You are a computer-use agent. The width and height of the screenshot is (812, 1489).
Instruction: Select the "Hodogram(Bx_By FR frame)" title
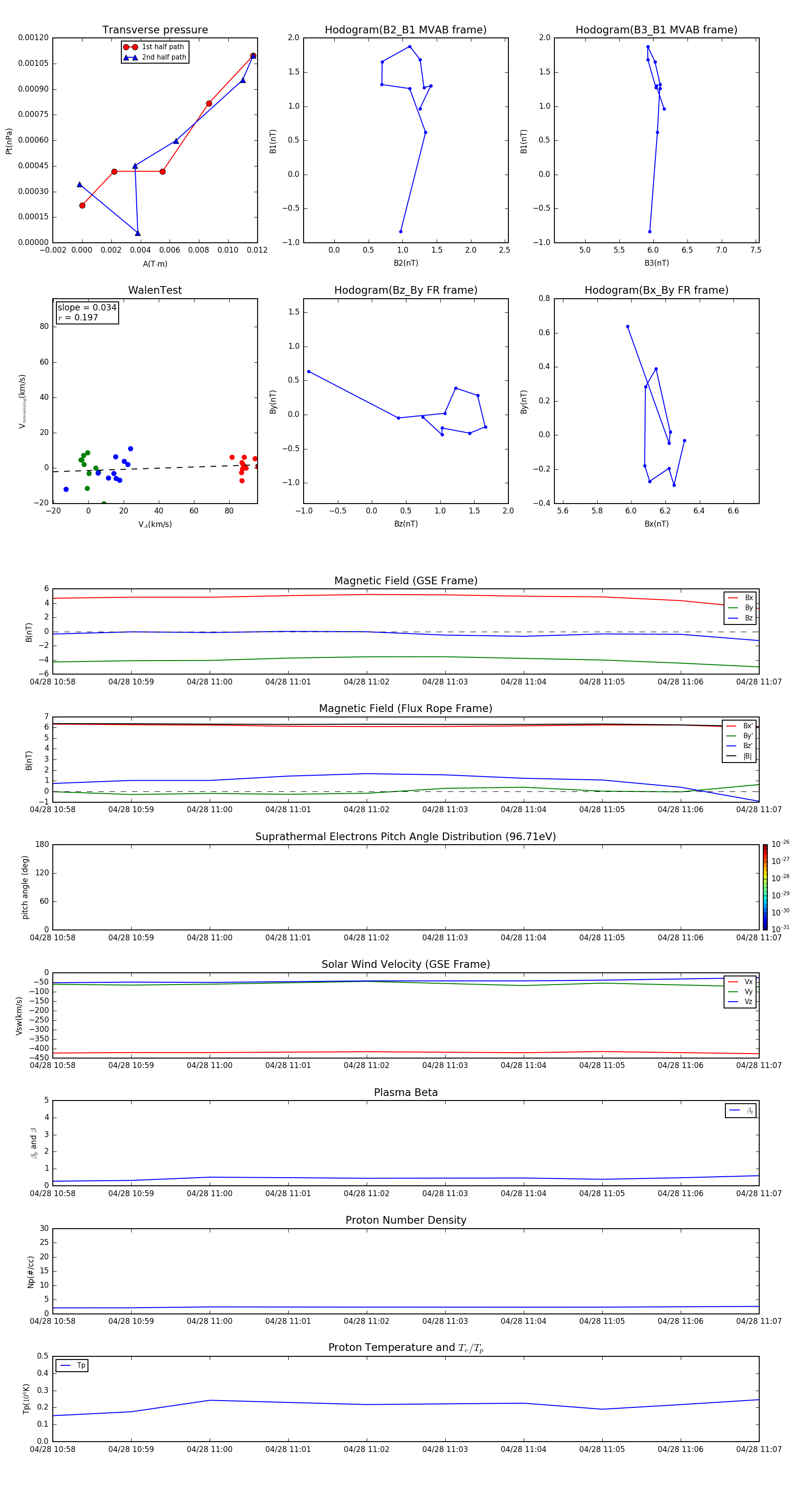656,290
